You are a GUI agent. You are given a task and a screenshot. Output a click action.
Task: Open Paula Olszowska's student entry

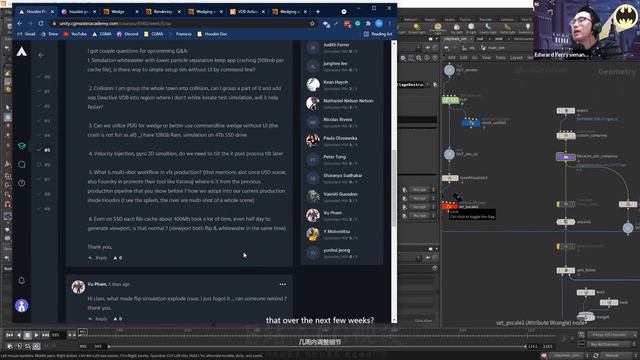pos(342,140)
